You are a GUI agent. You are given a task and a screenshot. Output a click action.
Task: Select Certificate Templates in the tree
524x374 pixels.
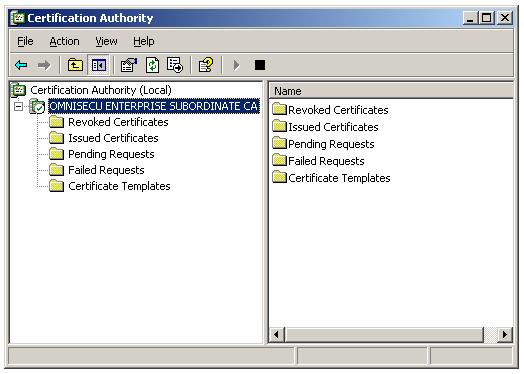pyautogui.click(x=119, y=186)
